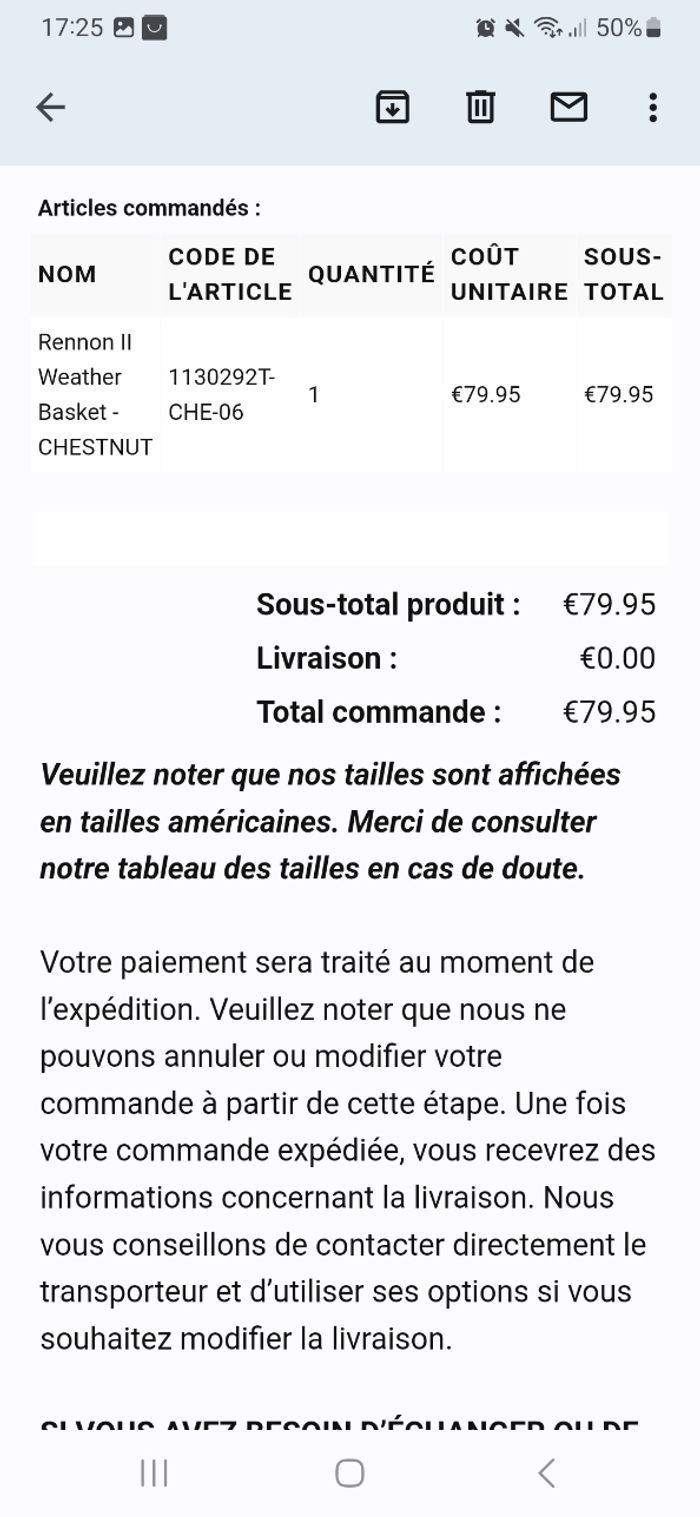Select the article code 1130292T-CHE-06
This screenshot has width=700, height=1517.
click(x=222, y=394)
